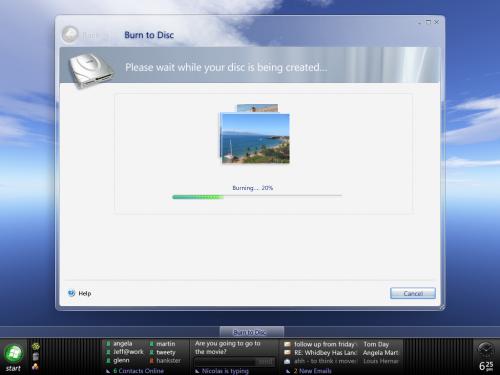Click the opened mail icon in third email row

tap(287, 361)
